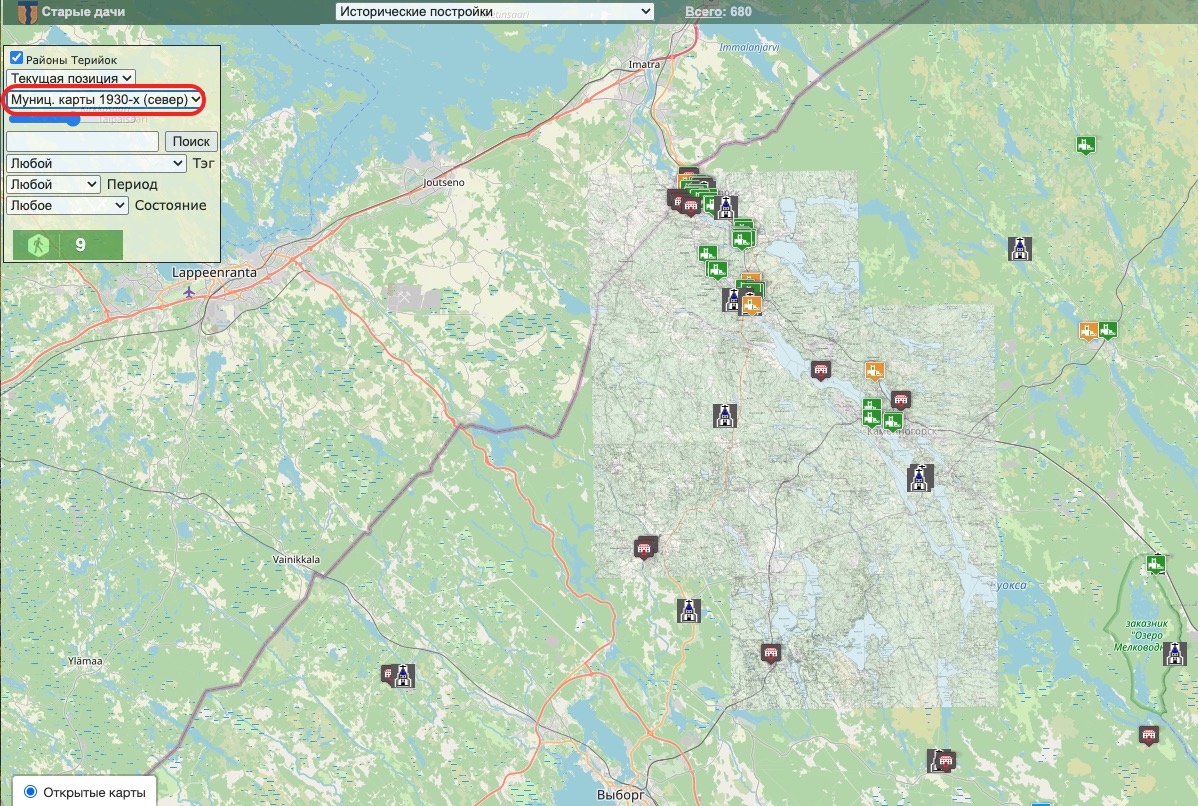Click church marker near the Озеро Мелководное reserve

click(x=1176, y=654)
